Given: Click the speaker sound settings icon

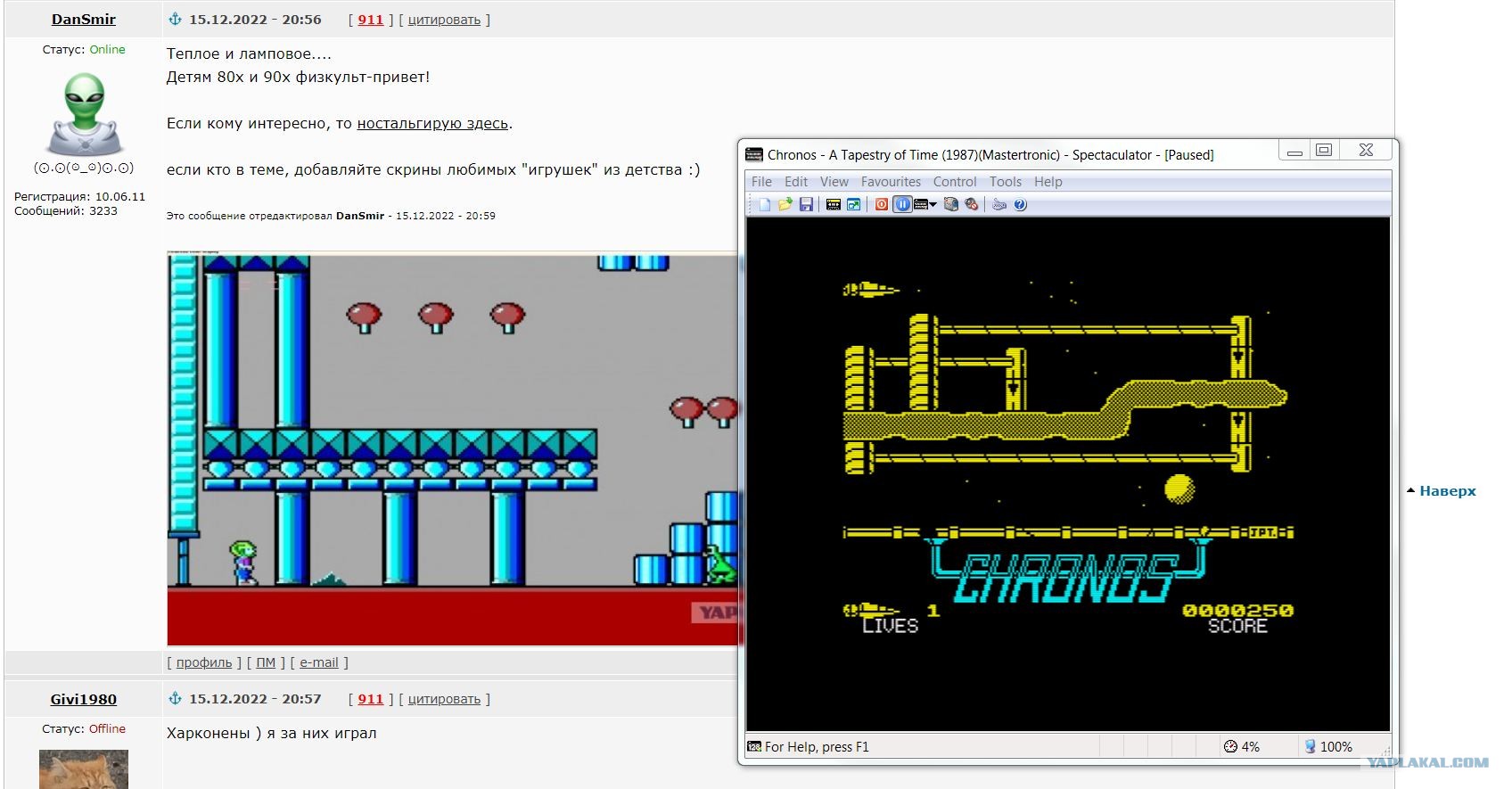Looking at the screenshot, I should pos(951,204).
